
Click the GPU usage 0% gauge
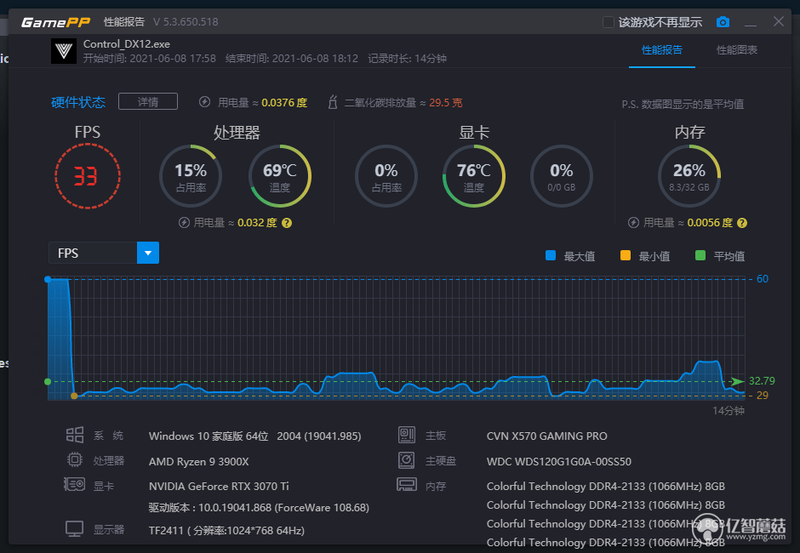pos(386,176)
